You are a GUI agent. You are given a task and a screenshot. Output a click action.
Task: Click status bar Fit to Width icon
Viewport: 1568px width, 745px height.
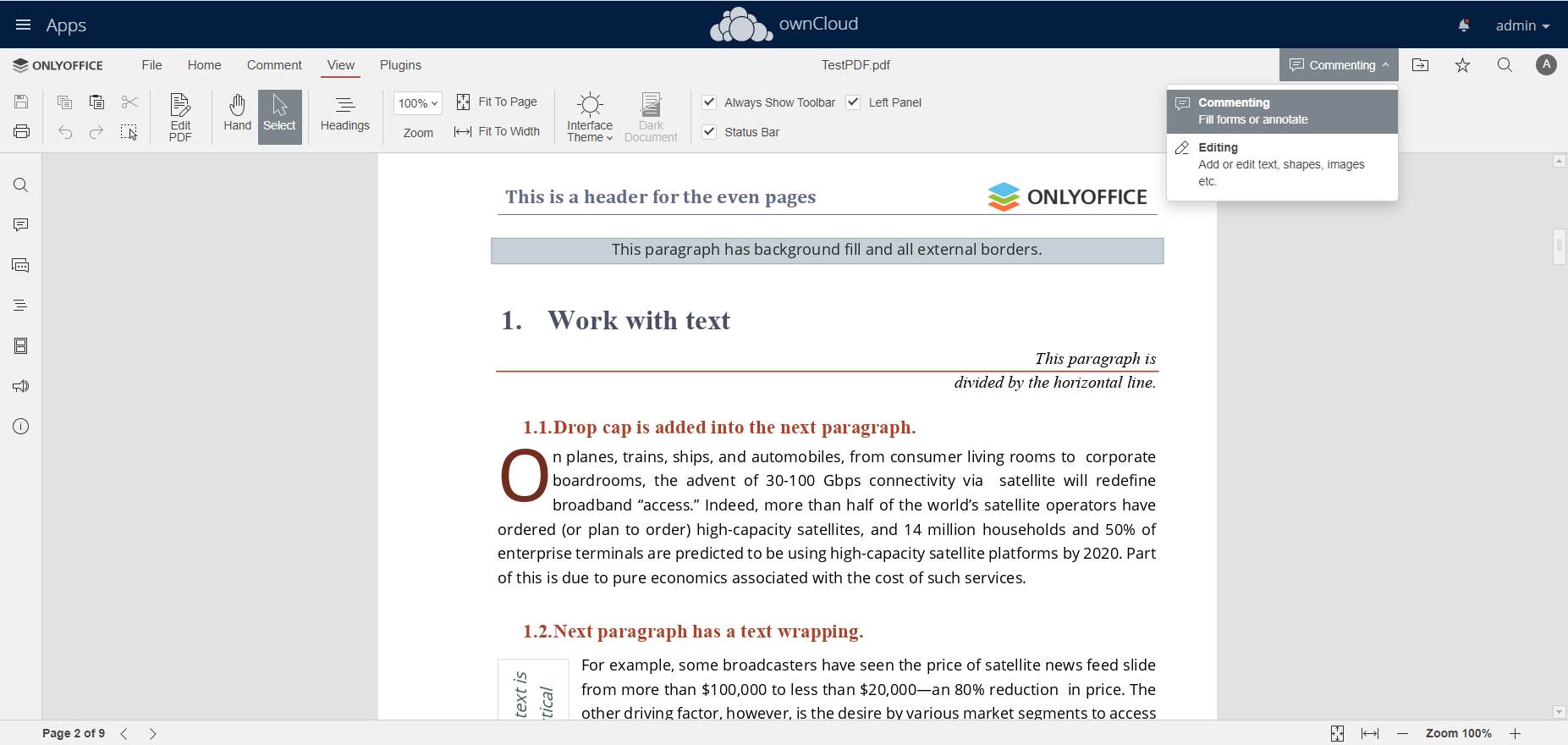click(1370, 733)
